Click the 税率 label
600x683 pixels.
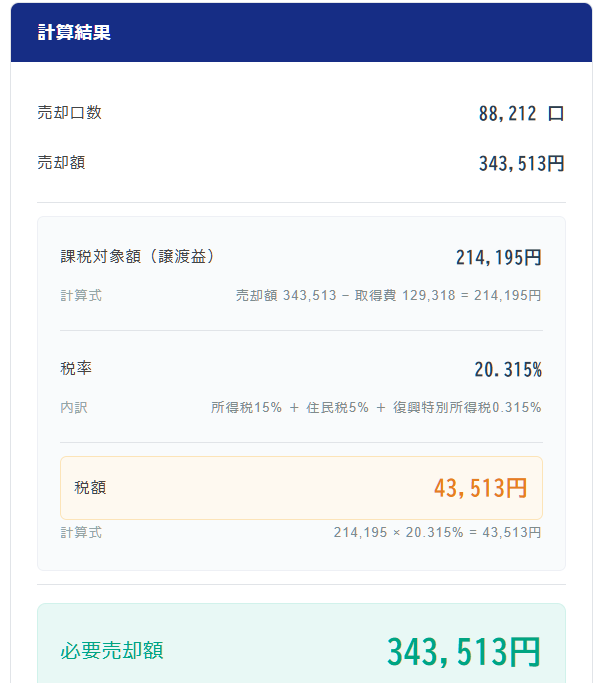pyautogui.click(x=76, y=369)
